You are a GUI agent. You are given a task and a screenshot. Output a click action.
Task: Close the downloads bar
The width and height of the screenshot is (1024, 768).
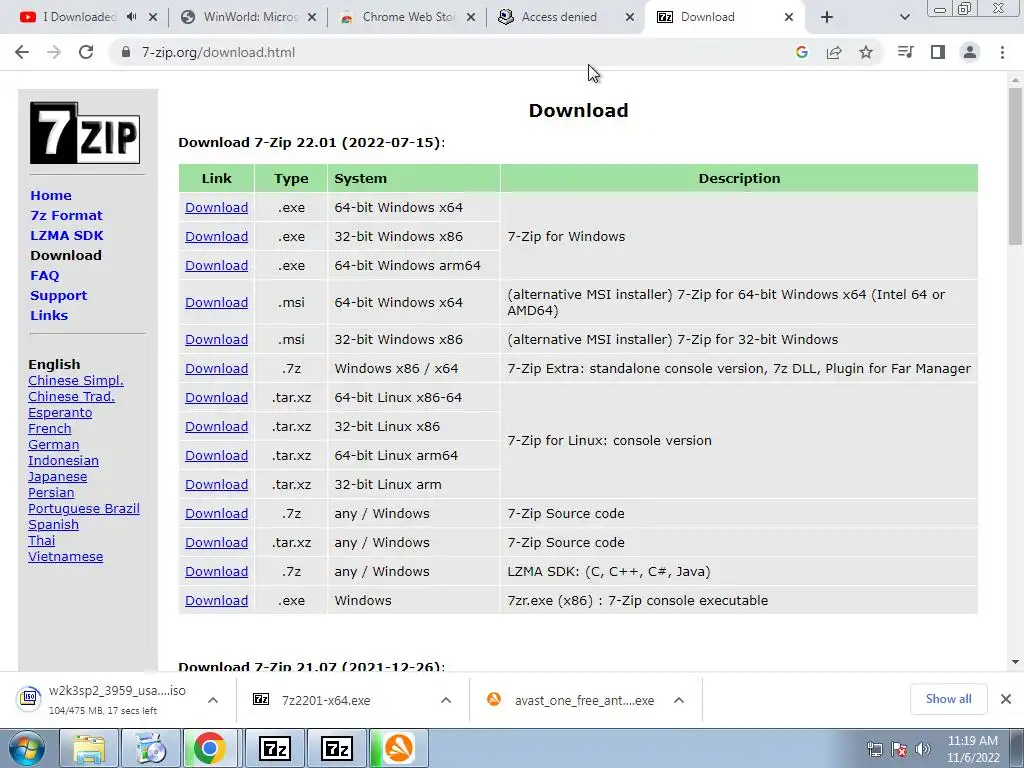1006,699
